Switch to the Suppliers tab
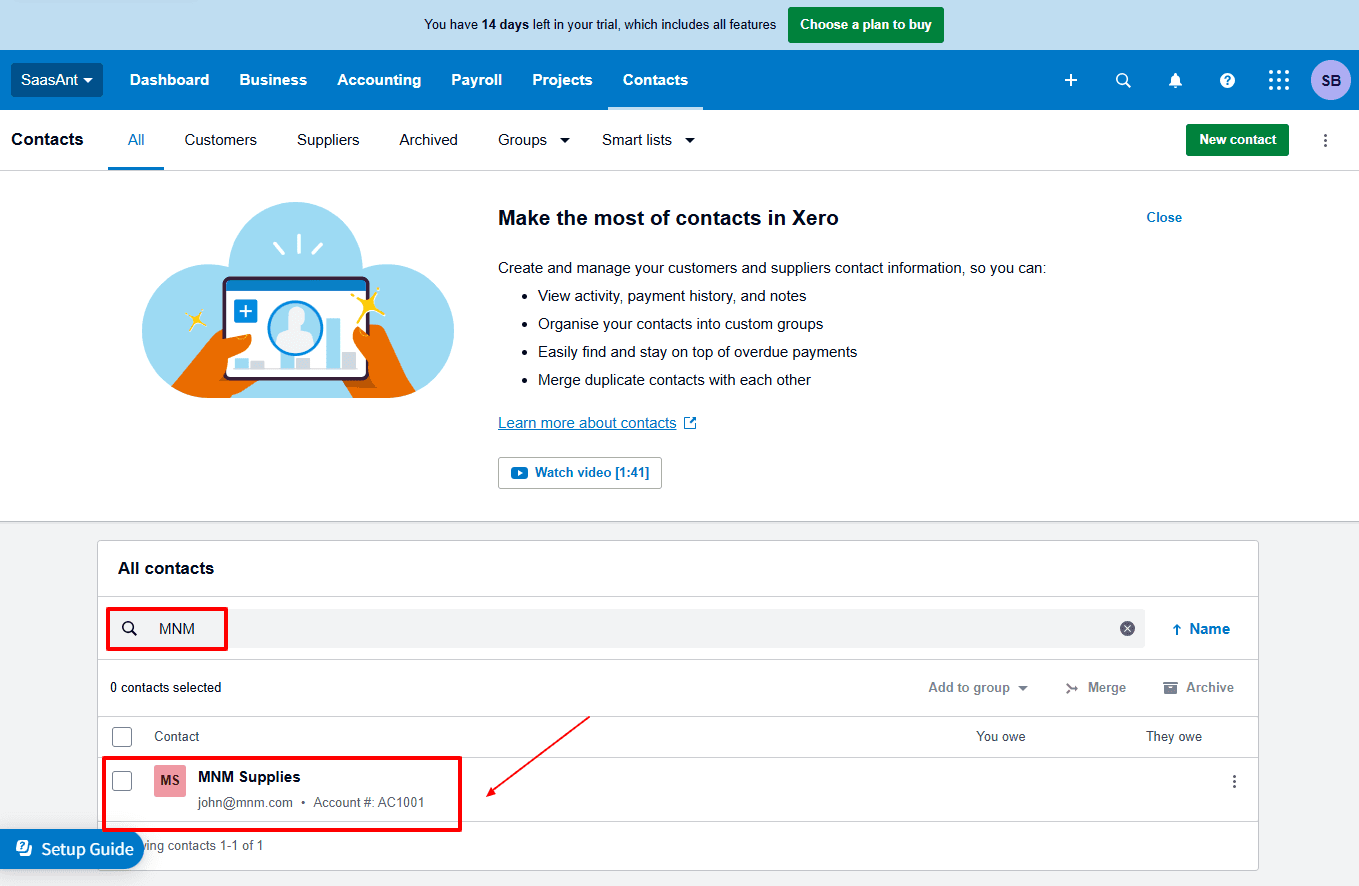The width and height of the screenshot is (1359, 886). [328, 140]
